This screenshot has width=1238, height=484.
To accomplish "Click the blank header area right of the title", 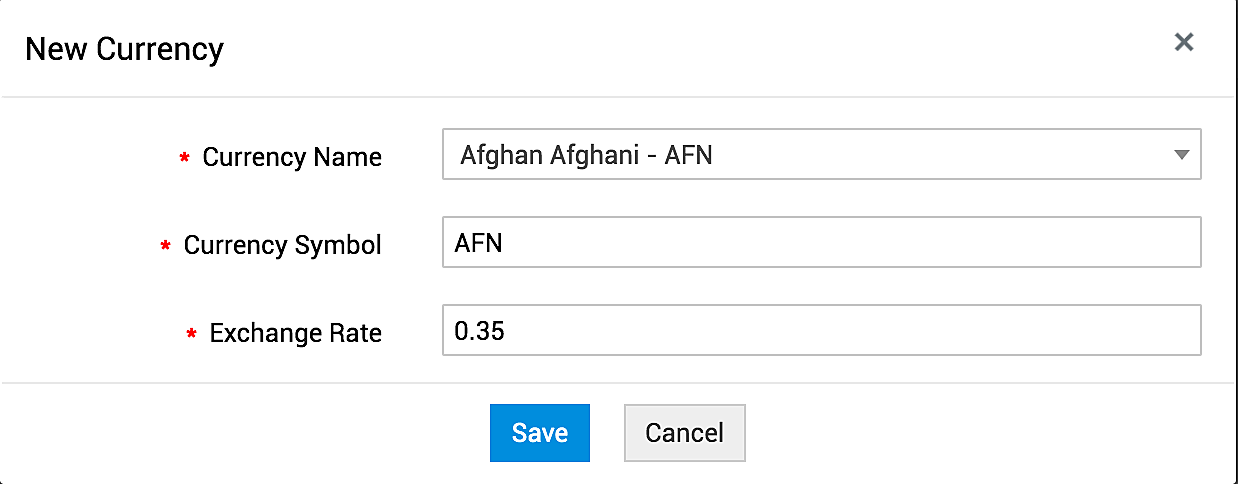I will coord(700,48).
